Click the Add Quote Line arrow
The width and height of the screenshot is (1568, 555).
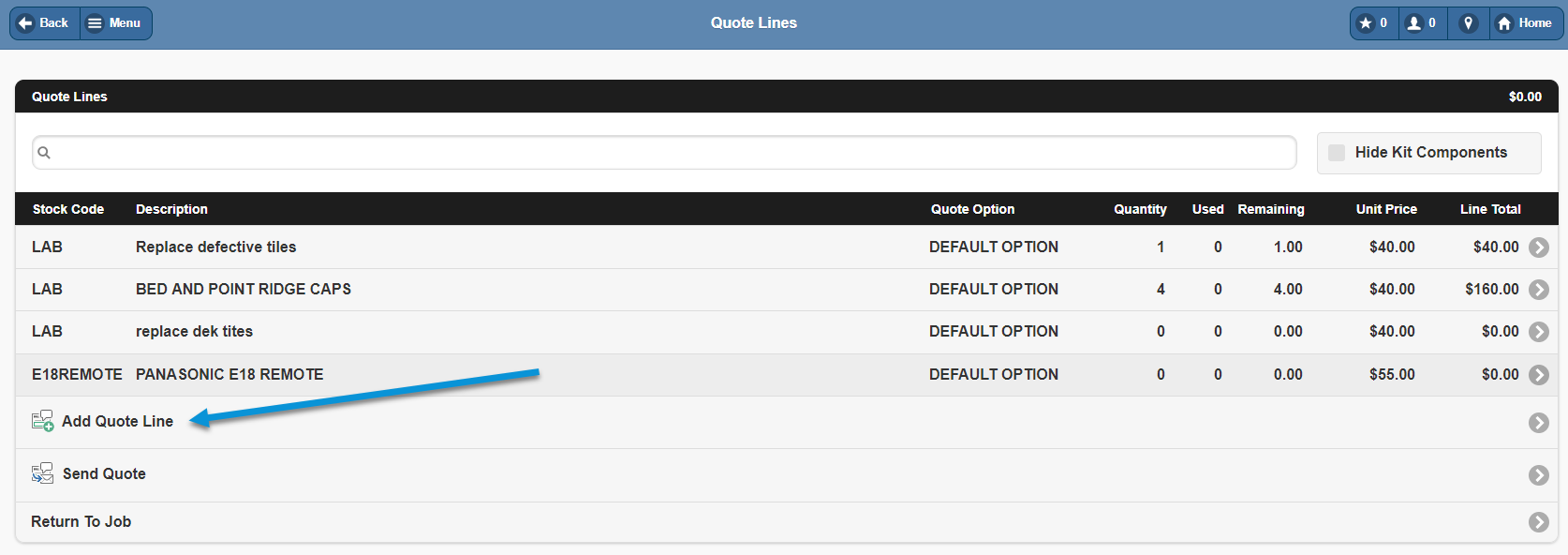point(1538,423)
